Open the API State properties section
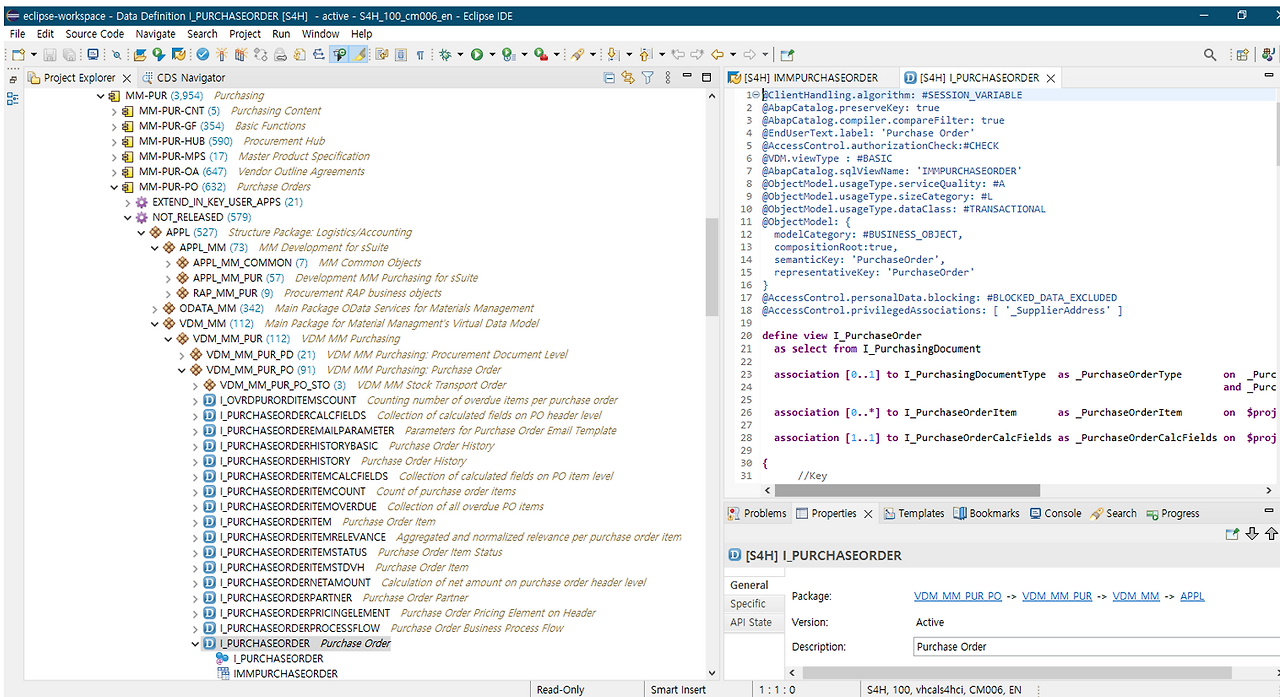The image size is (1280, 697). [750, 623]
